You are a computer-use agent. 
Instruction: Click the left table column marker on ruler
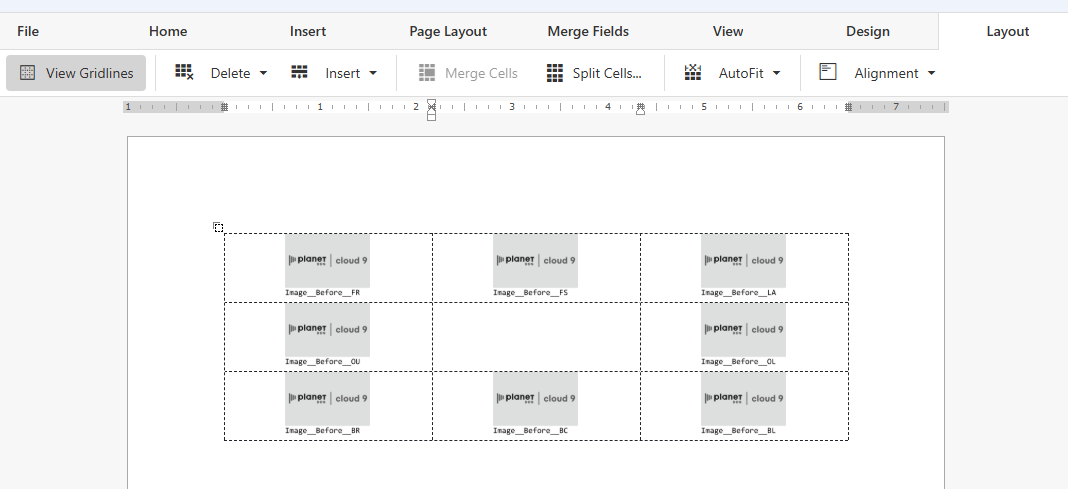(224, 107)
